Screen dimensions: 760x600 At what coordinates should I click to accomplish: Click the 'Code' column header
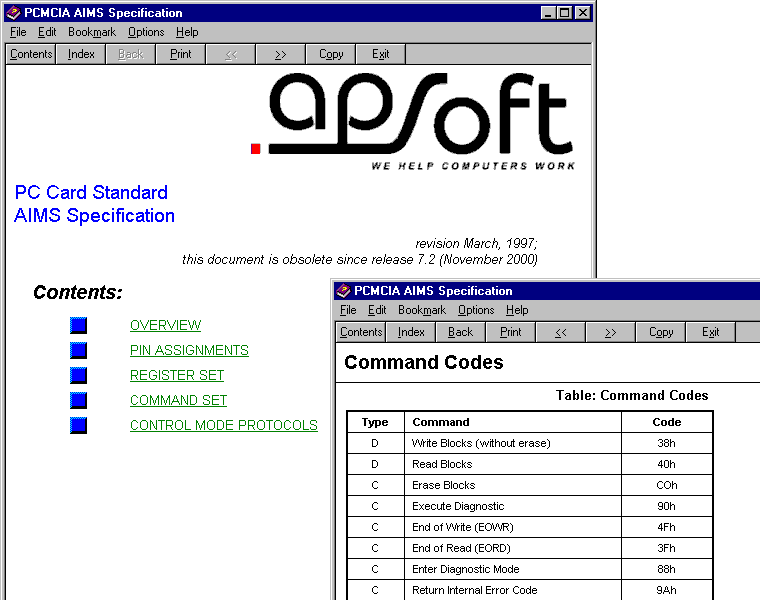[667, 422]
